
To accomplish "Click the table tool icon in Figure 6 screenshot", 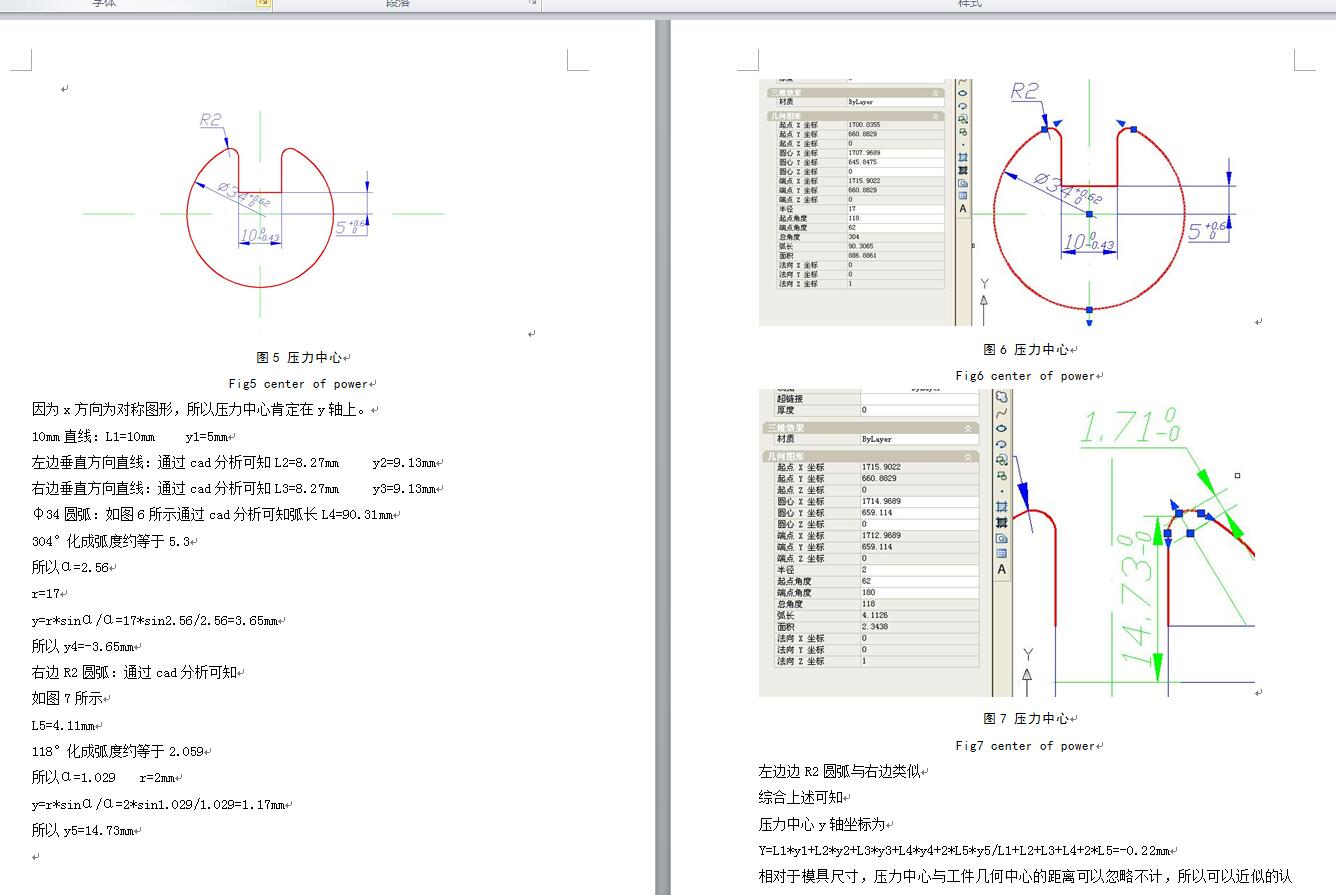I will click(963, 195).
